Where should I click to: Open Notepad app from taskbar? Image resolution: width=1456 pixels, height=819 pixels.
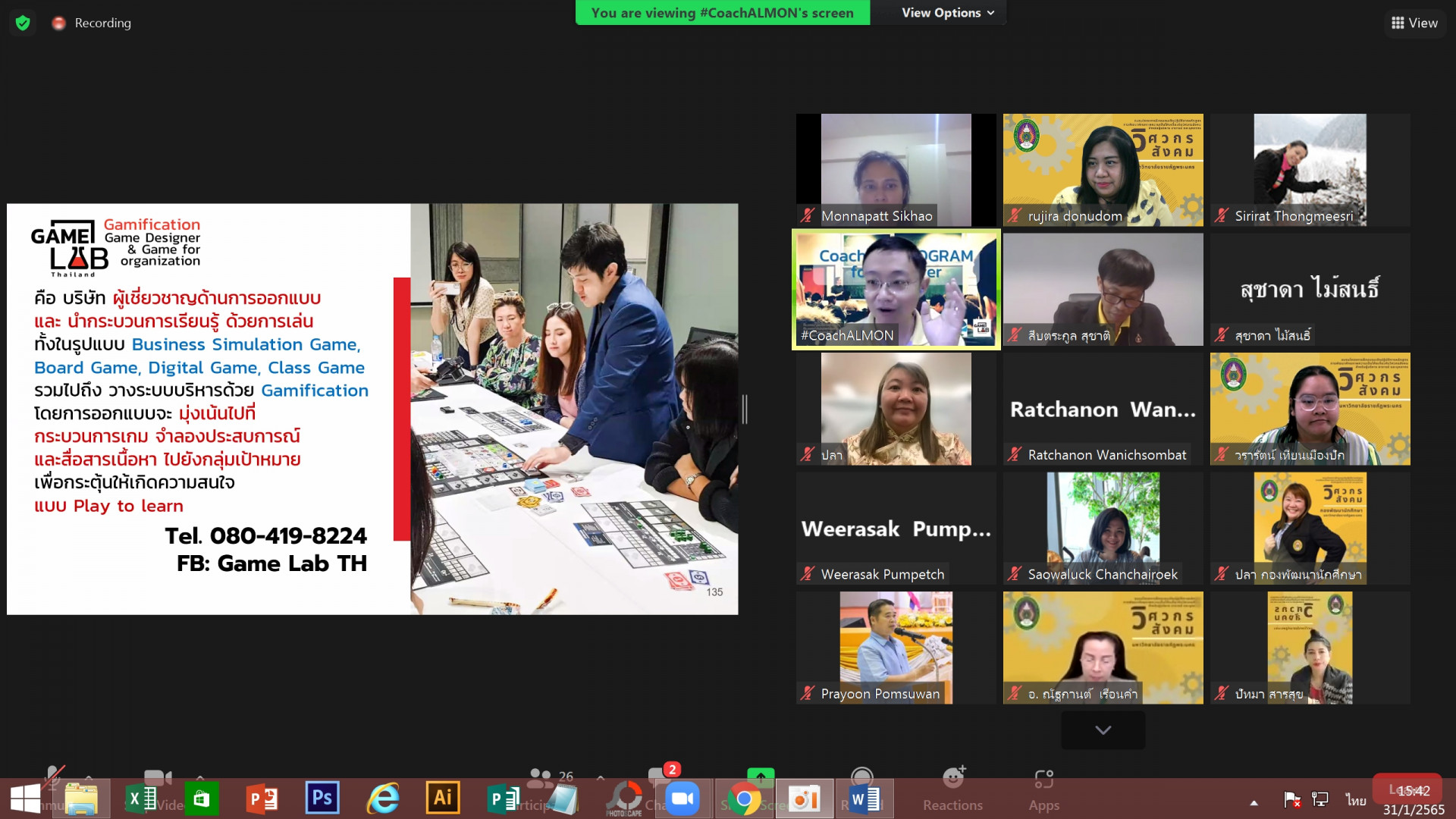click(x=563, y=799)
